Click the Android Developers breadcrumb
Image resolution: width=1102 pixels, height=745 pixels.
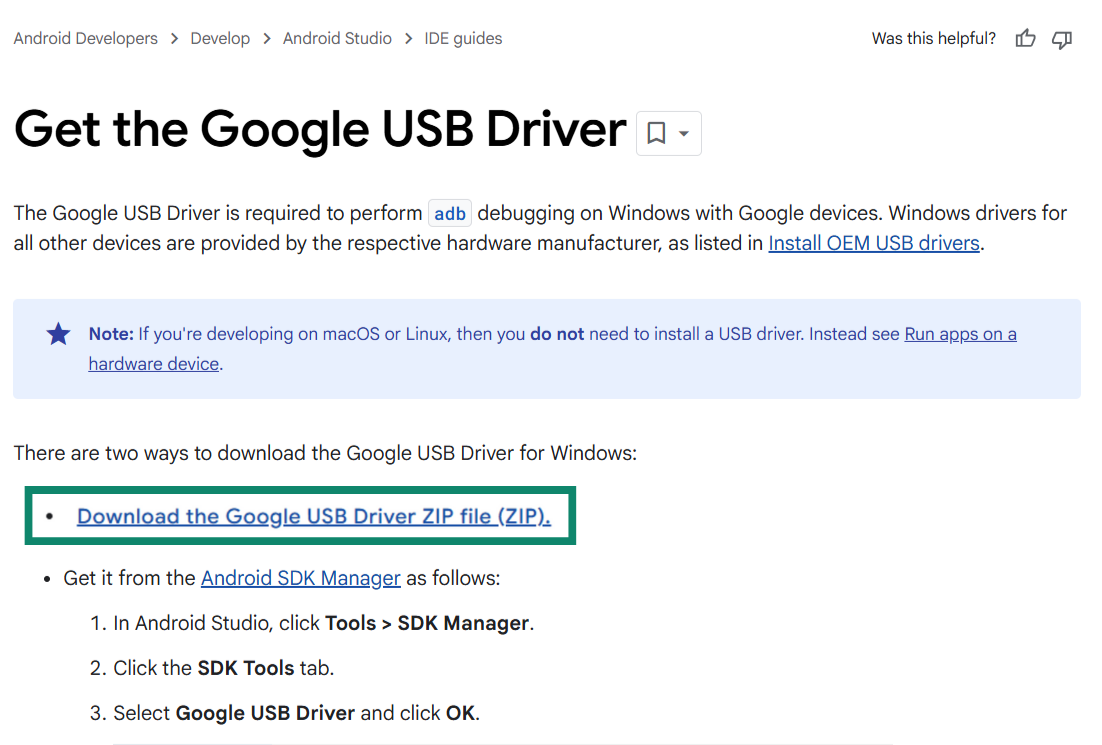pyautogui.click(x=85, y=38)
